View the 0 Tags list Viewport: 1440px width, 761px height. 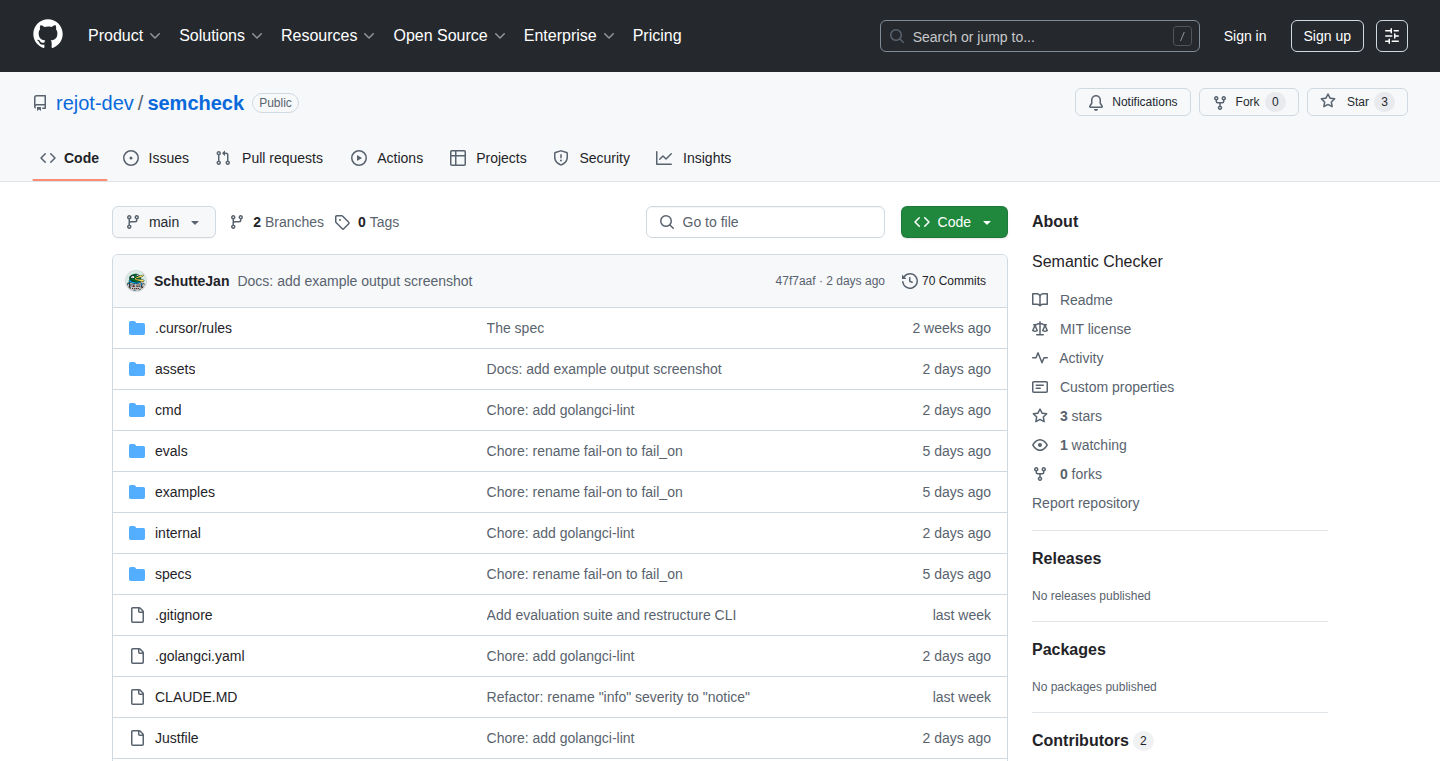pyautogui.click(x=367, y=222)
